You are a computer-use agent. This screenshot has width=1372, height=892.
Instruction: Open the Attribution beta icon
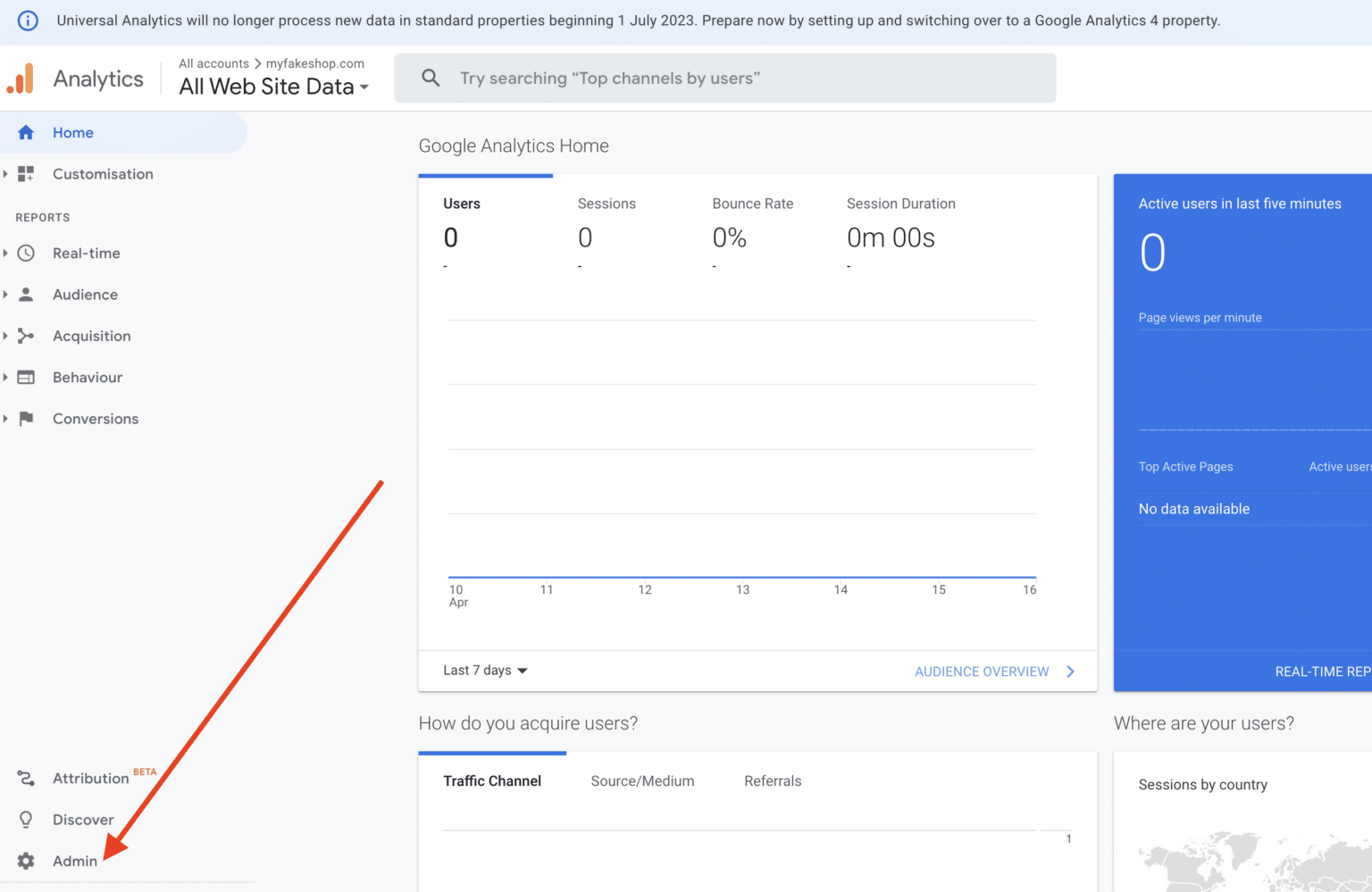pos(26,778)
